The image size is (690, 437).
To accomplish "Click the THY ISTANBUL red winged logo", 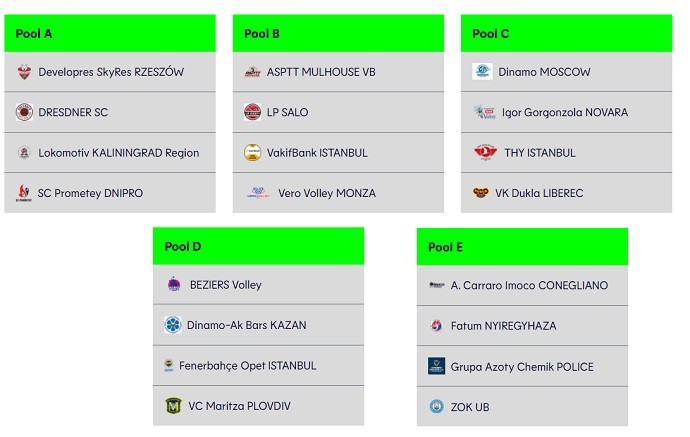I will coord(485,152).
